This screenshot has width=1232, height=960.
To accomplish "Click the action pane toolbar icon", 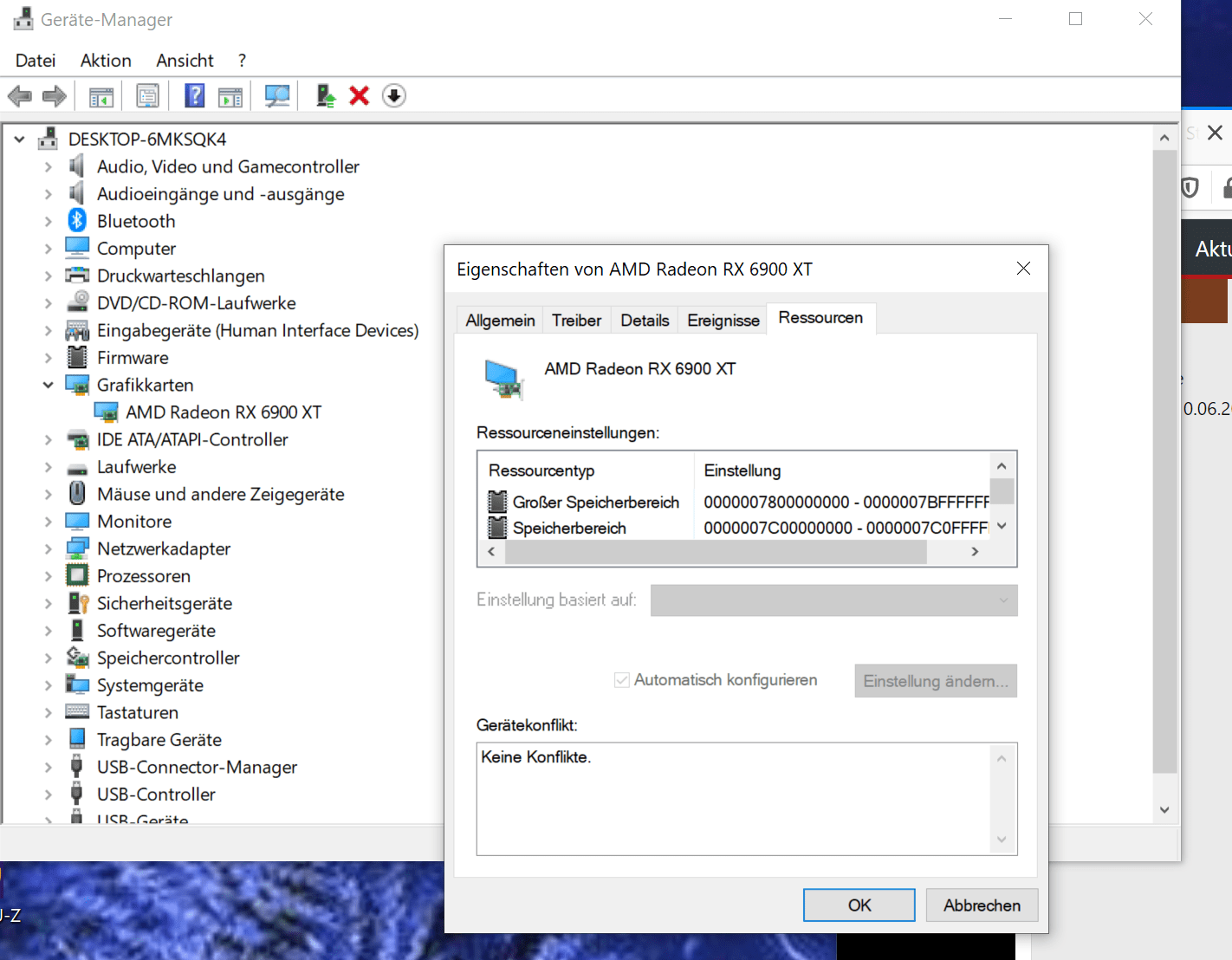I will click(x=230, y=96).
